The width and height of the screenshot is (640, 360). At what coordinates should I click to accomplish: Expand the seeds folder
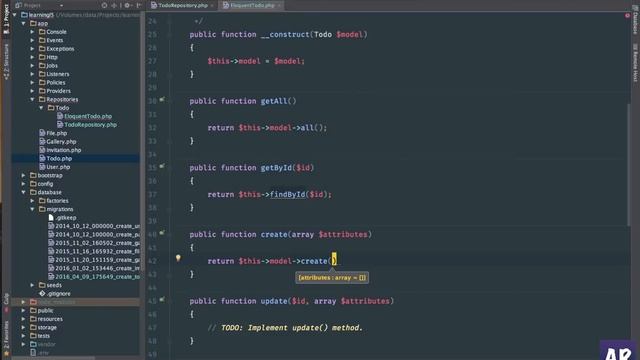tap(32, 285)
